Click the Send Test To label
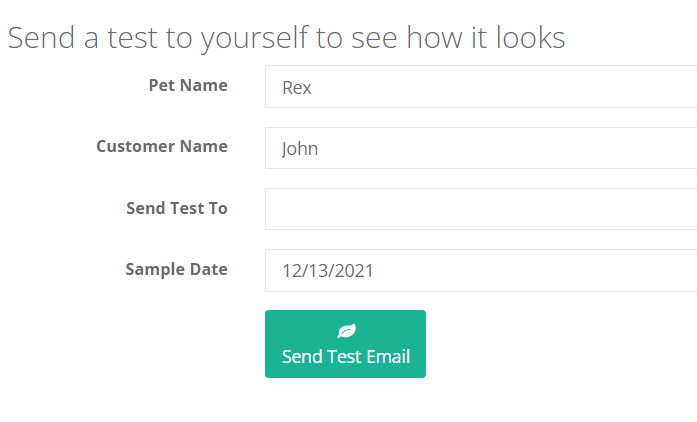Viewport: 697px width, 422px height. [x=177, y=208]
